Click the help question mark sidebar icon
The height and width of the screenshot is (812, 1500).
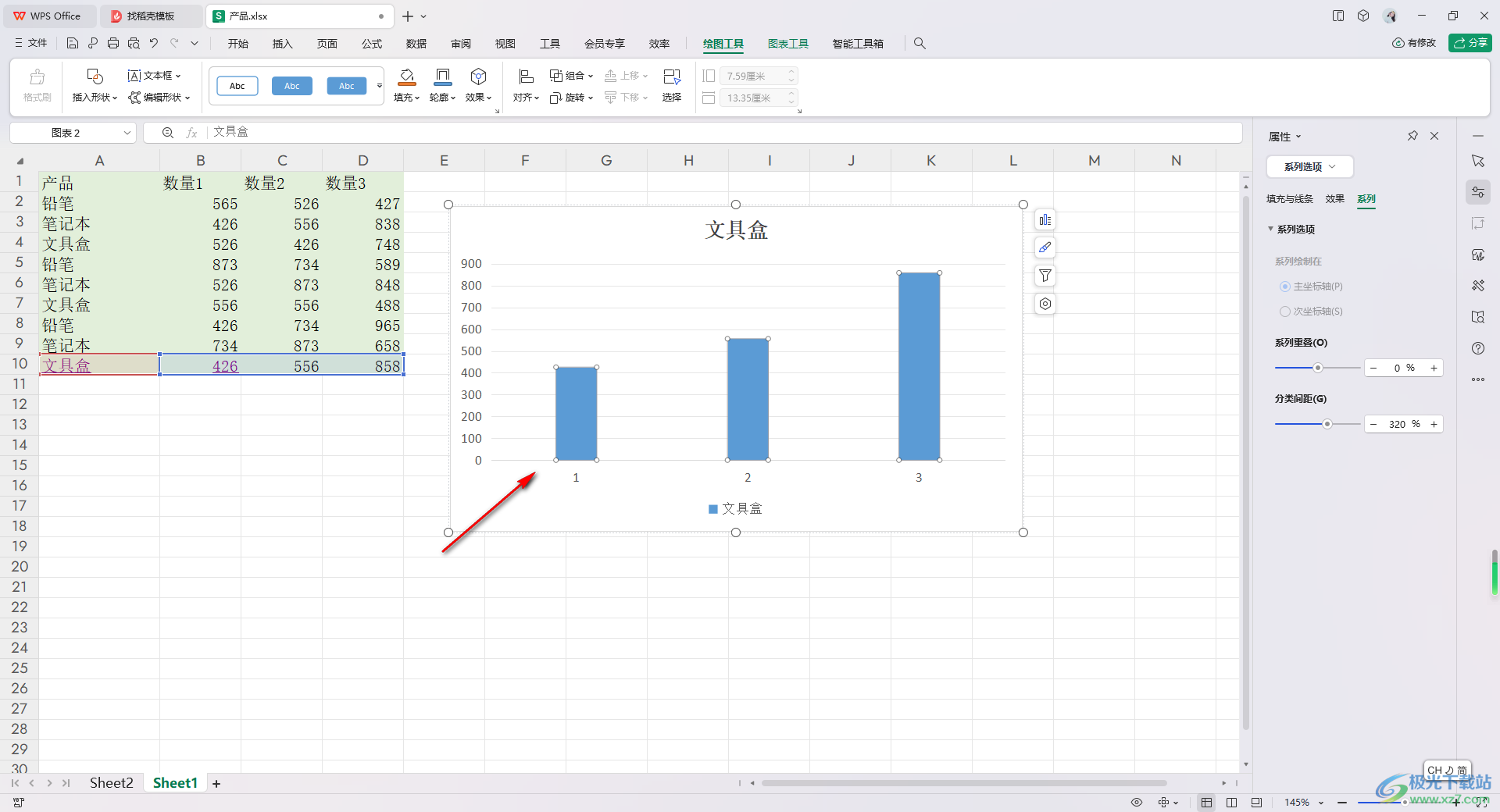point(1478,348)
